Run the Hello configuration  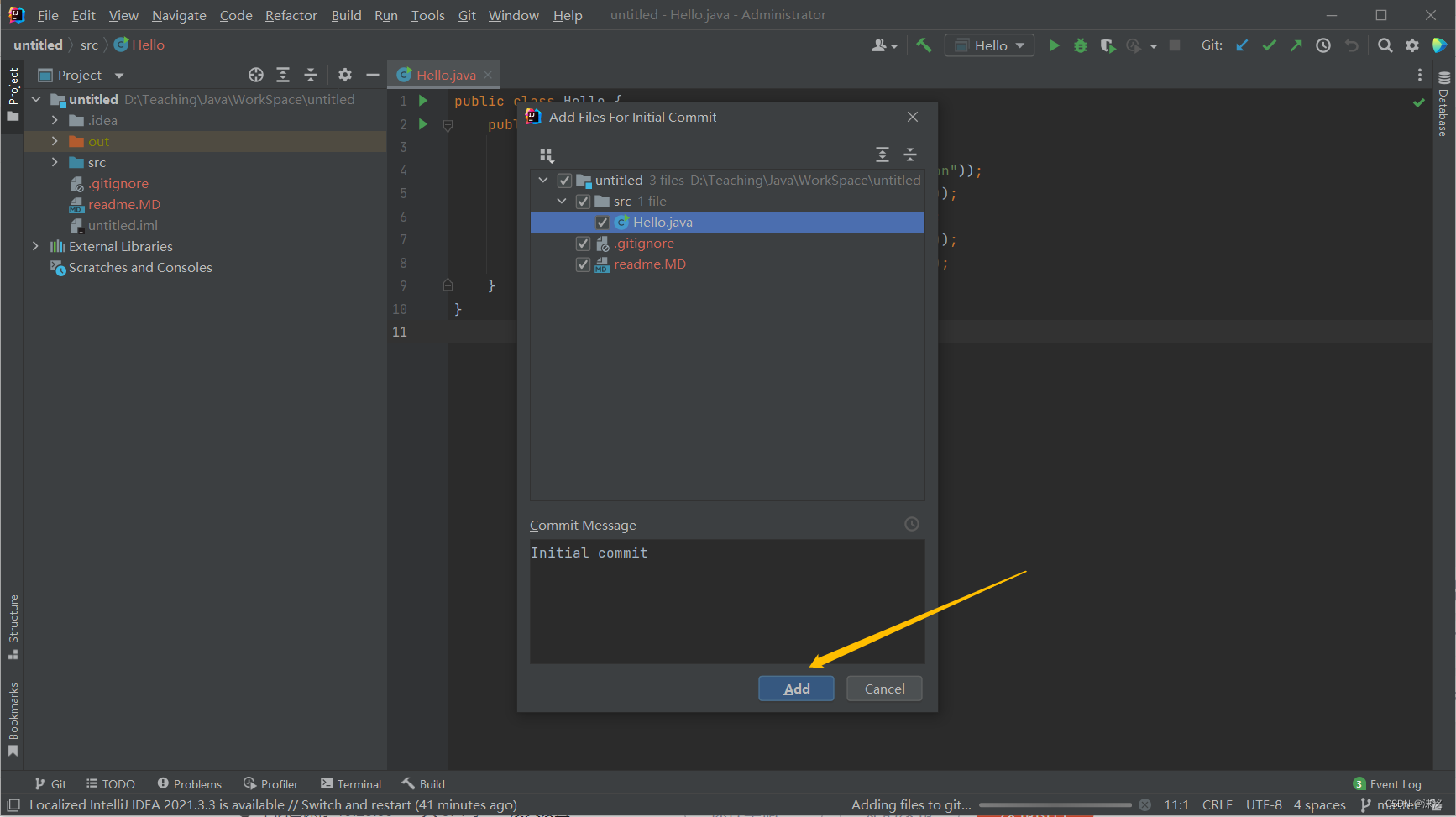(1054, 45)
